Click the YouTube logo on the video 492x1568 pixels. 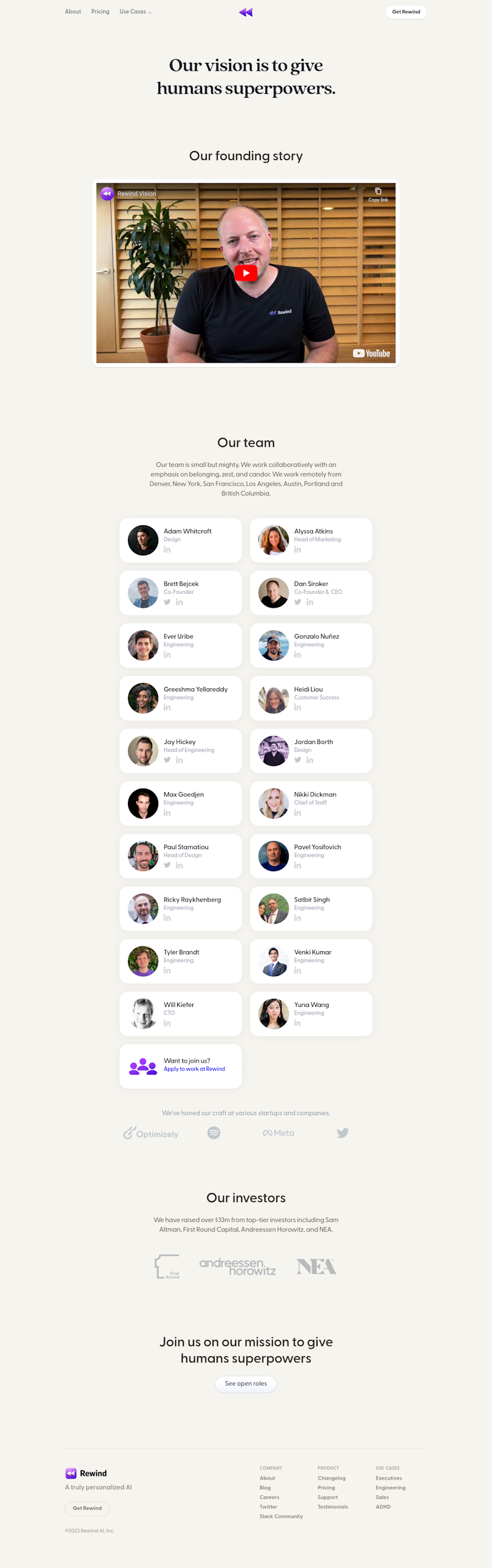coord(371,353)
